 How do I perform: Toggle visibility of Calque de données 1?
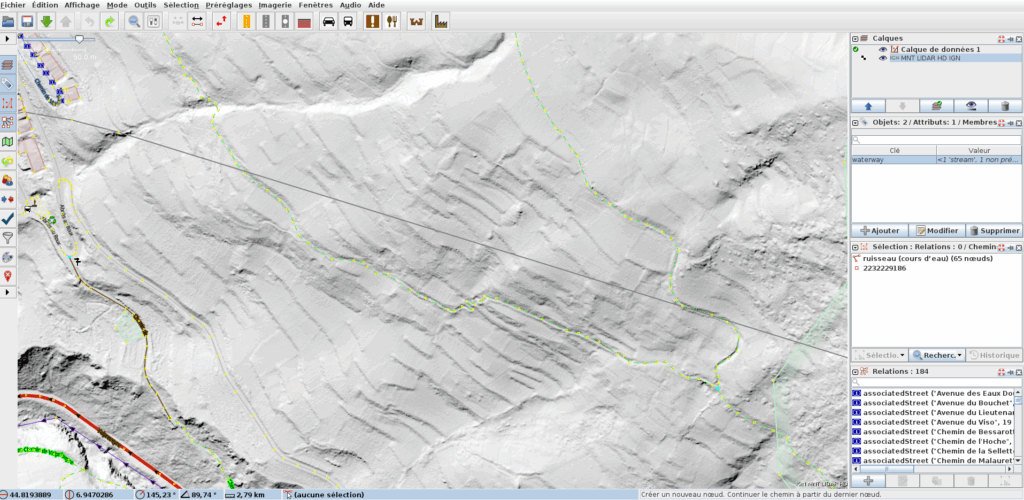[883, 49]
